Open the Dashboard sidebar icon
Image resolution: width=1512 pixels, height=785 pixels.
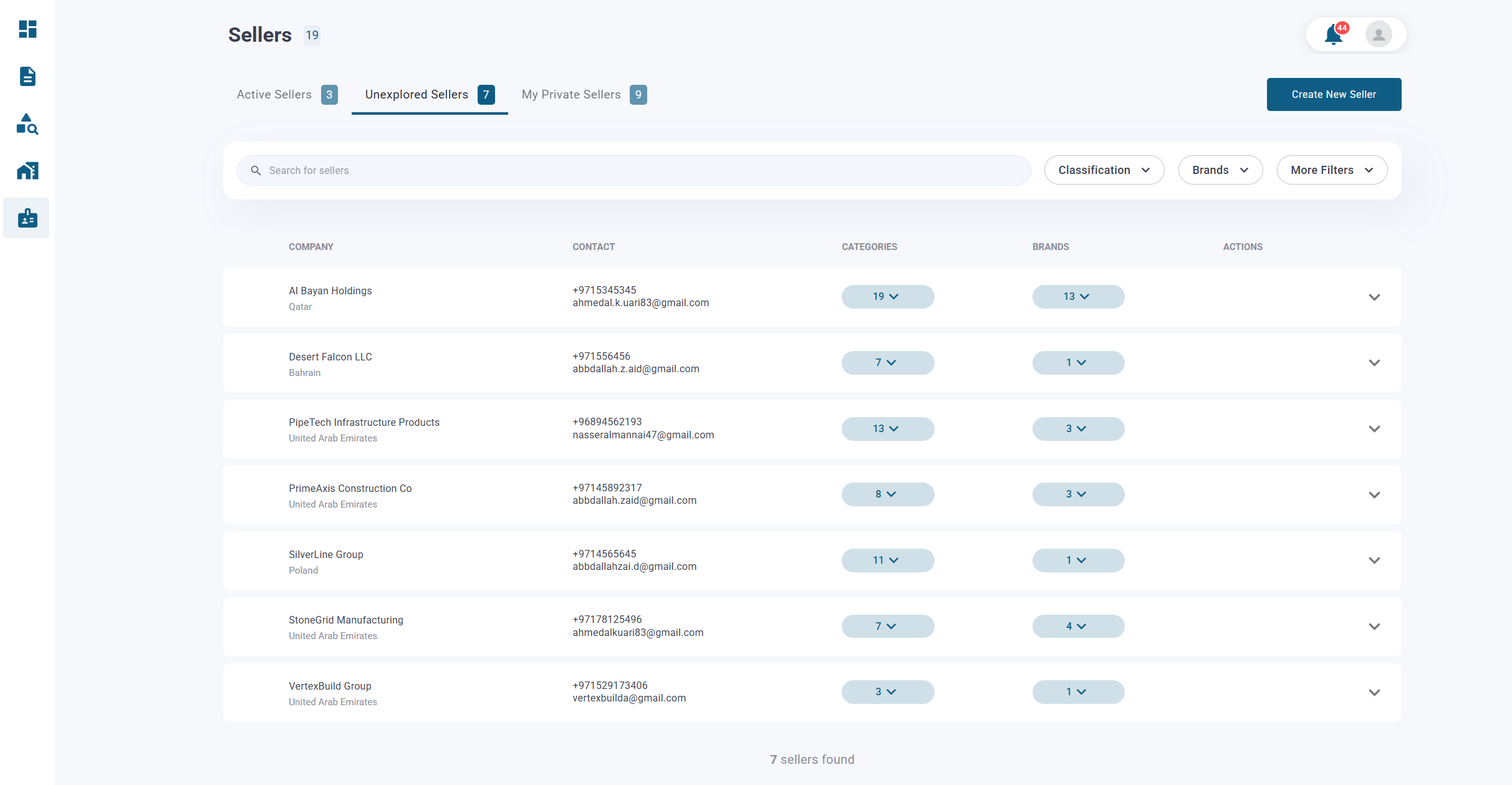[26, 29]
